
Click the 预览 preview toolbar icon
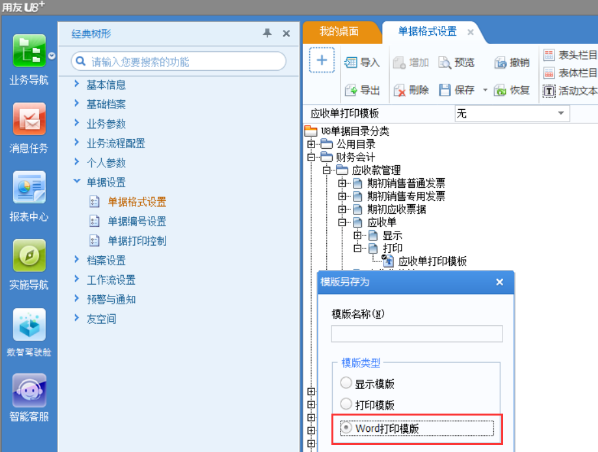(x=444, y=62)
